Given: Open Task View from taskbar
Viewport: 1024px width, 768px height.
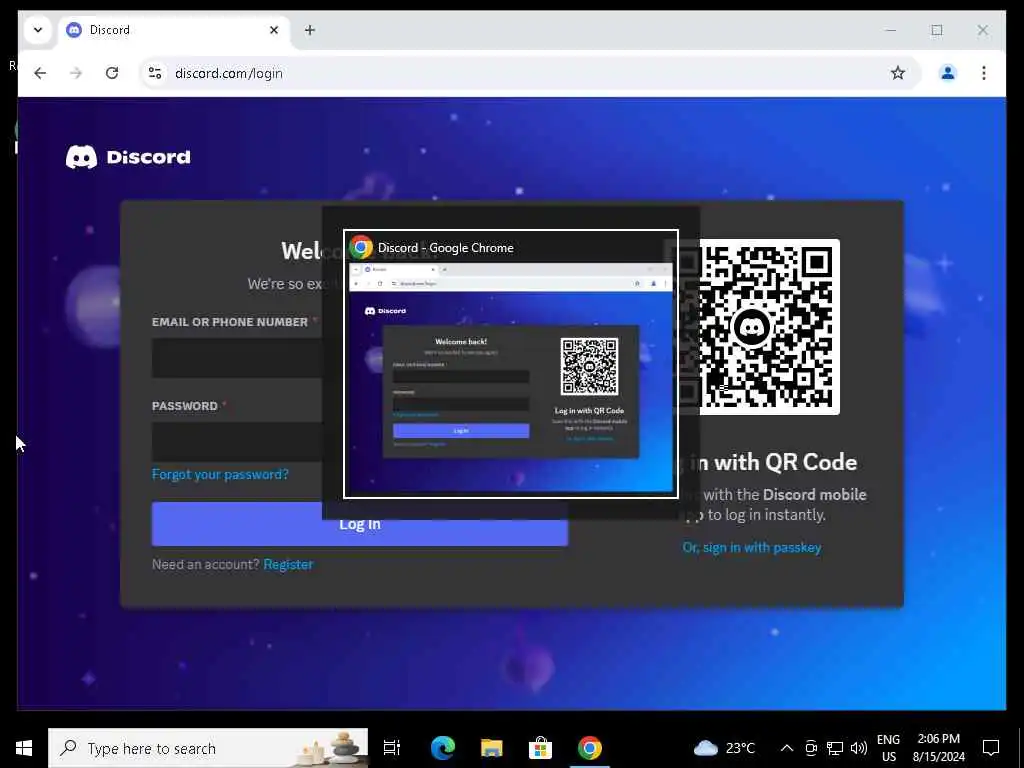Looking at the screenshot, I should click(x=392, y=748).
